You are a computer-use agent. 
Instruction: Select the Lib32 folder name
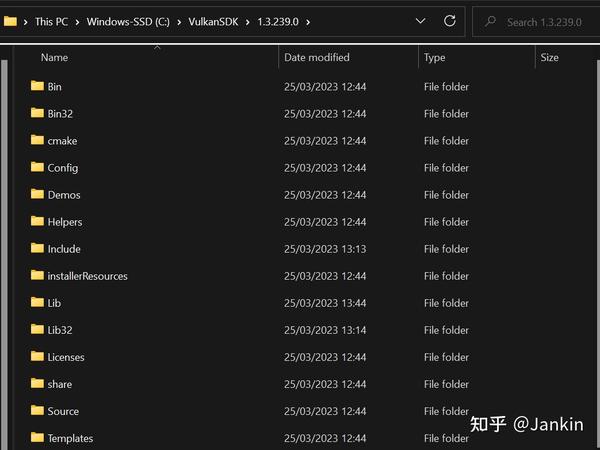(x=60, y=330)
